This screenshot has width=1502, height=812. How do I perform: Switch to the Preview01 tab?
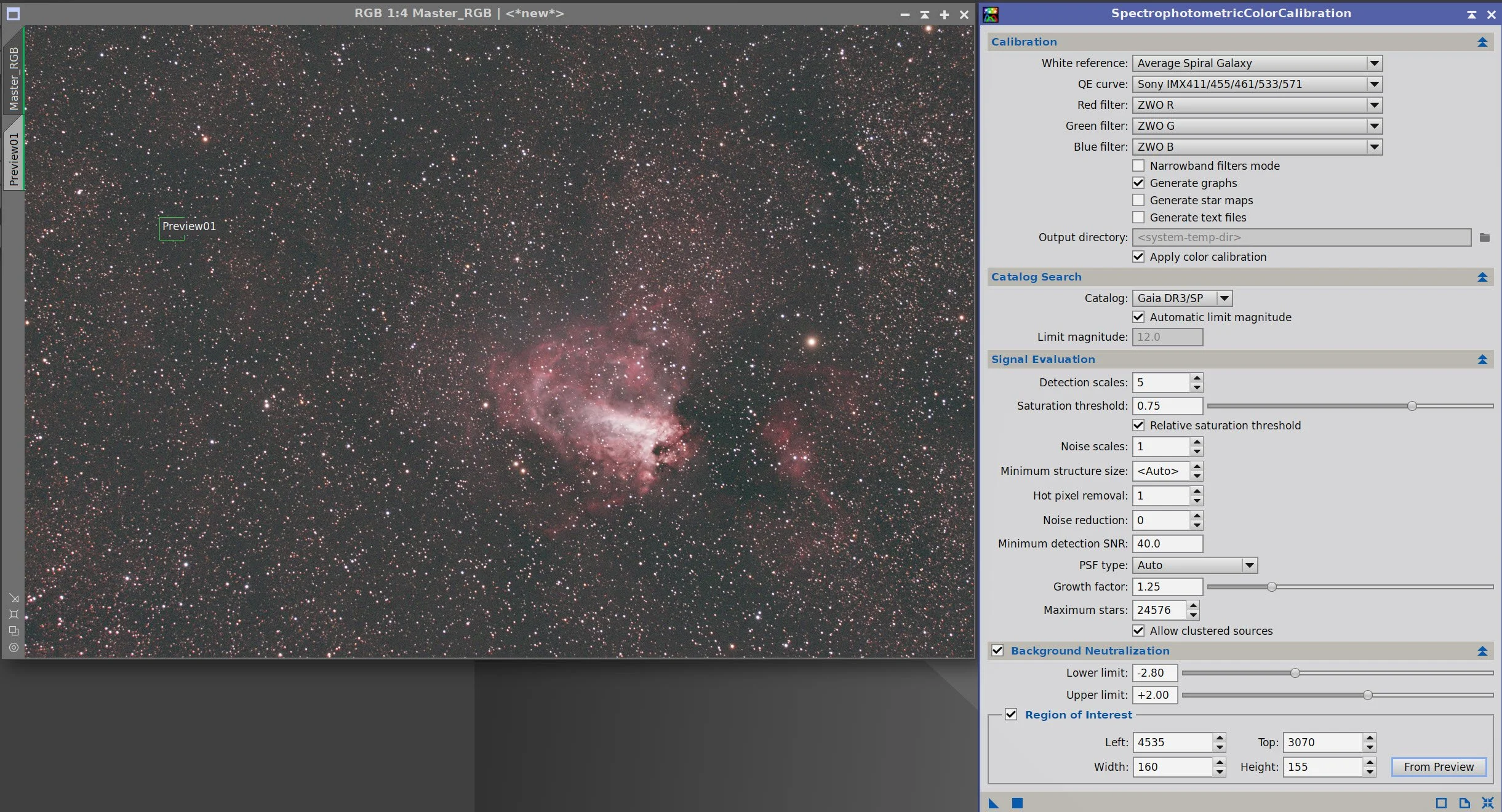pos(14,159)
